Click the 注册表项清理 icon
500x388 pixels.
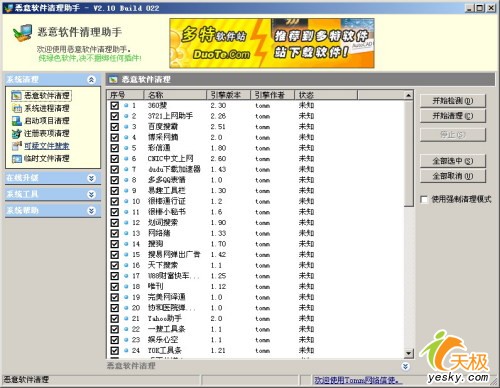click(17, 133)
